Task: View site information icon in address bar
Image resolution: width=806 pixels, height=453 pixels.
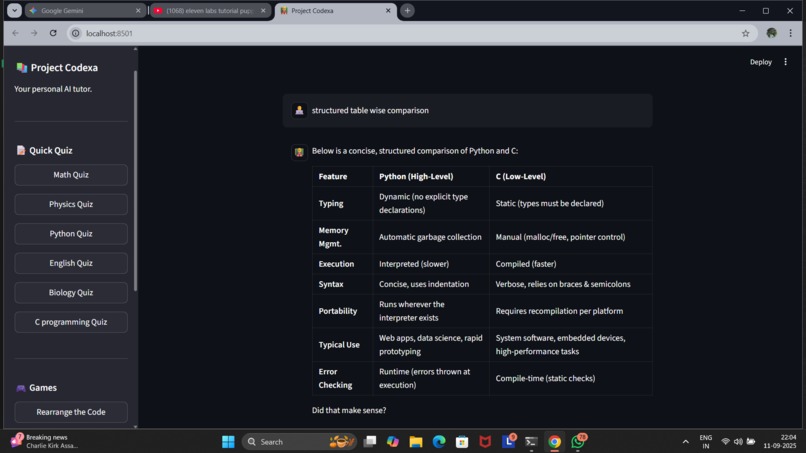Action: (x=76, y=33)
